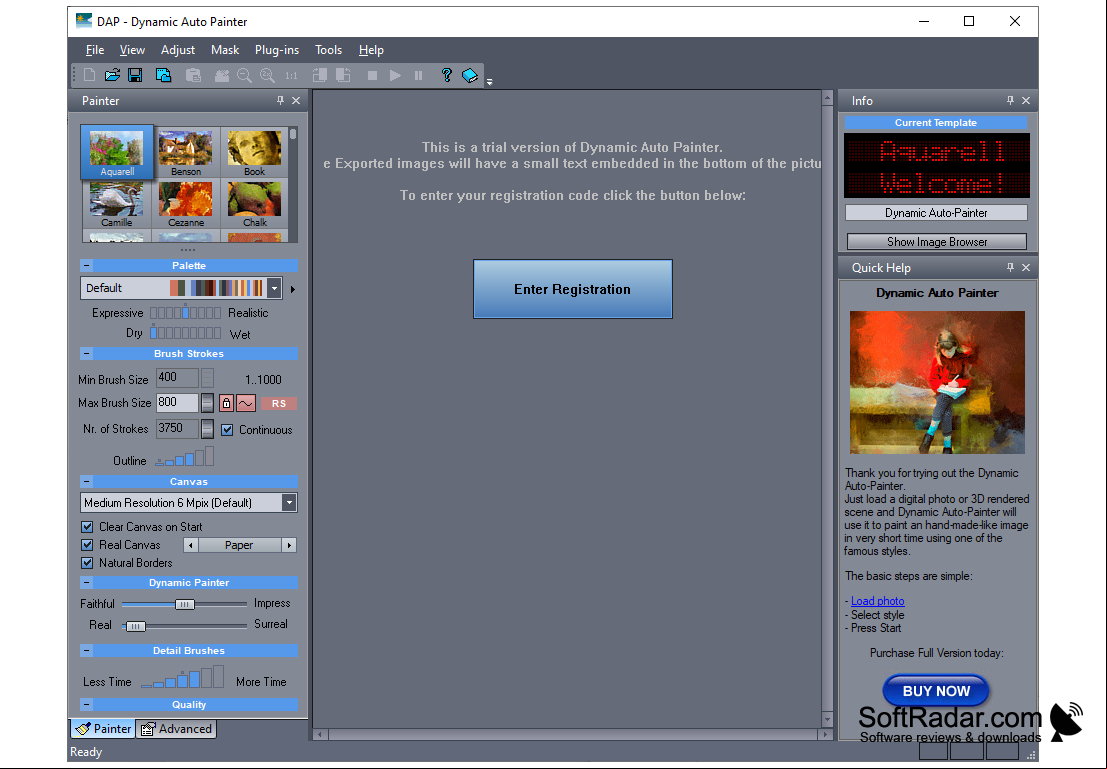This screenshot has width=1107, height=769.
Task: Switch to the Advanced tab
Action: (x=177, y=729)
